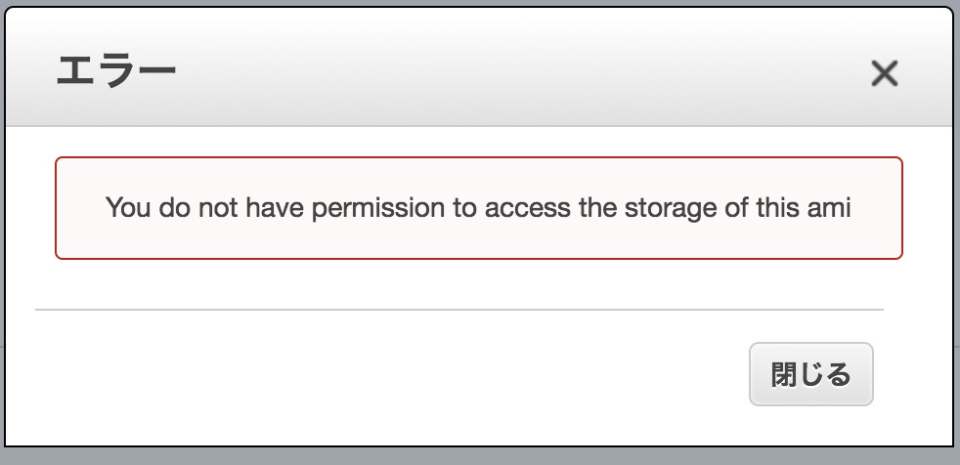
Task: Click the エラー dialog title
Action: click(116, 72)
